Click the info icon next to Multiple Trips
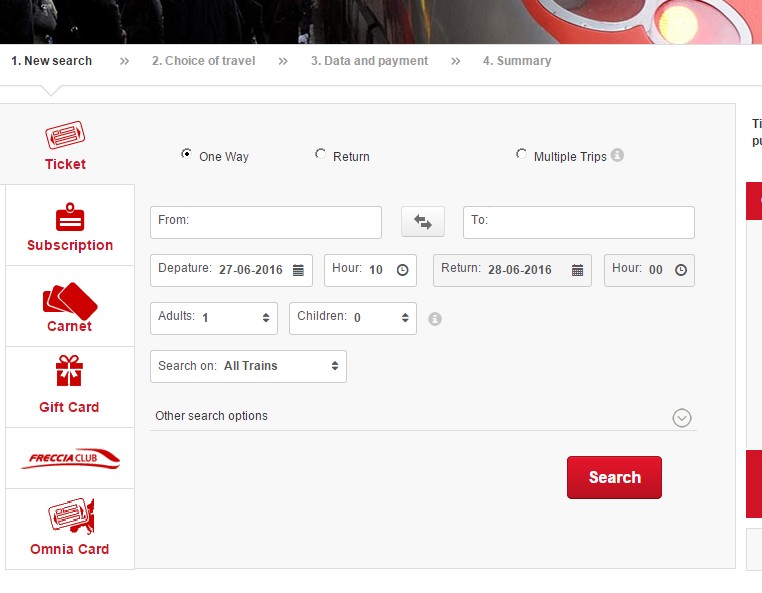The width and height of the screenshot is (762, 593). (x=617, y=156)
